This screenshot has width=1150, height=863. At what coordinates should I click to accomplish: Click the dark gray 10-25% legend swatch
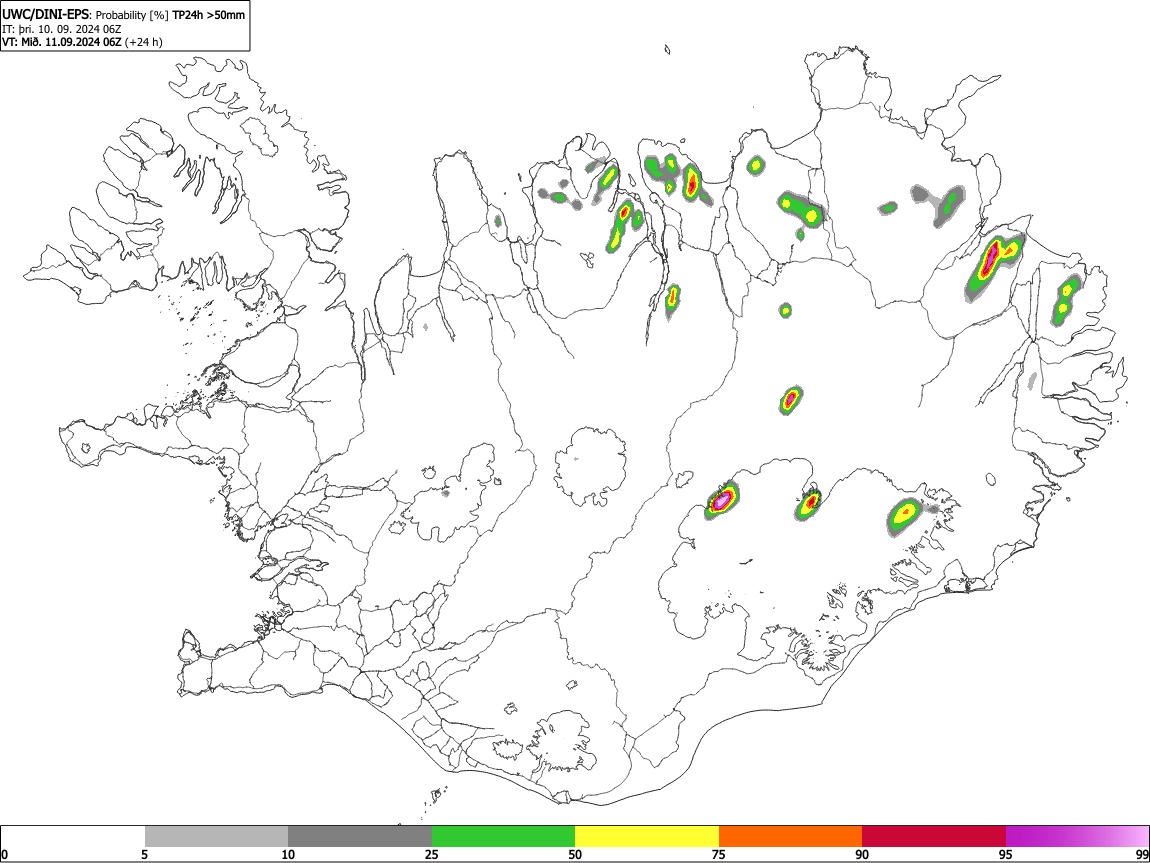[x=360, y=836]
